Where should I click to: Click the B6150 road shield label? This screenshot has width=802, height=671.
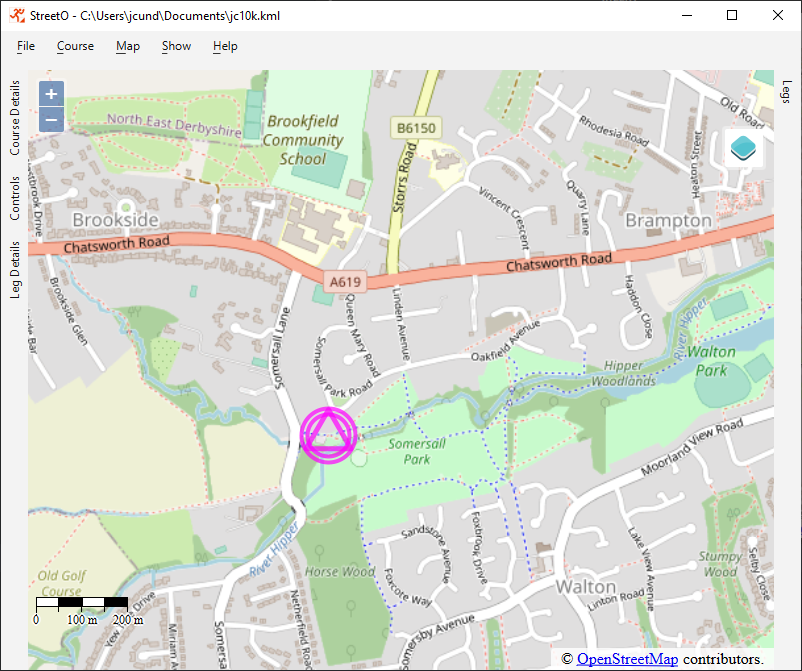point(416,128)
